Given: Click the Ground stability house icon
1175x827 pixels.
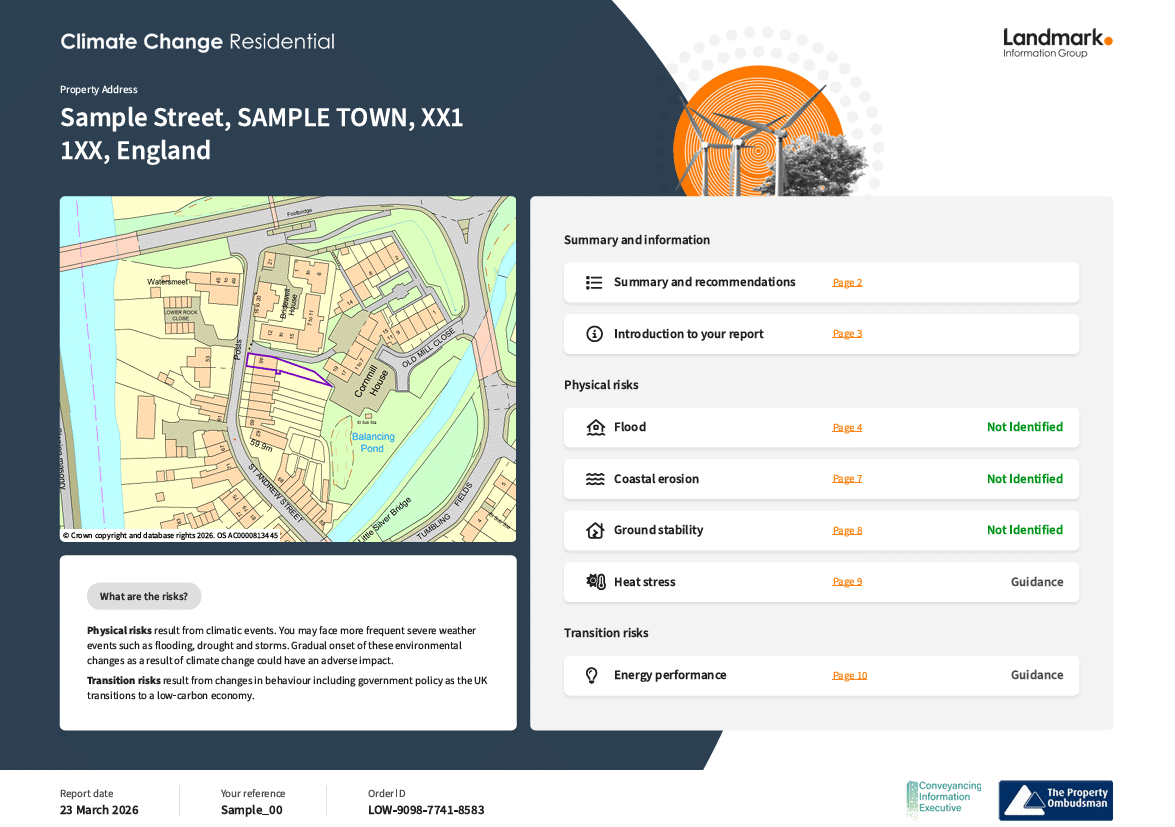Looking at the screenshot, I should click(x=595, y=531).
